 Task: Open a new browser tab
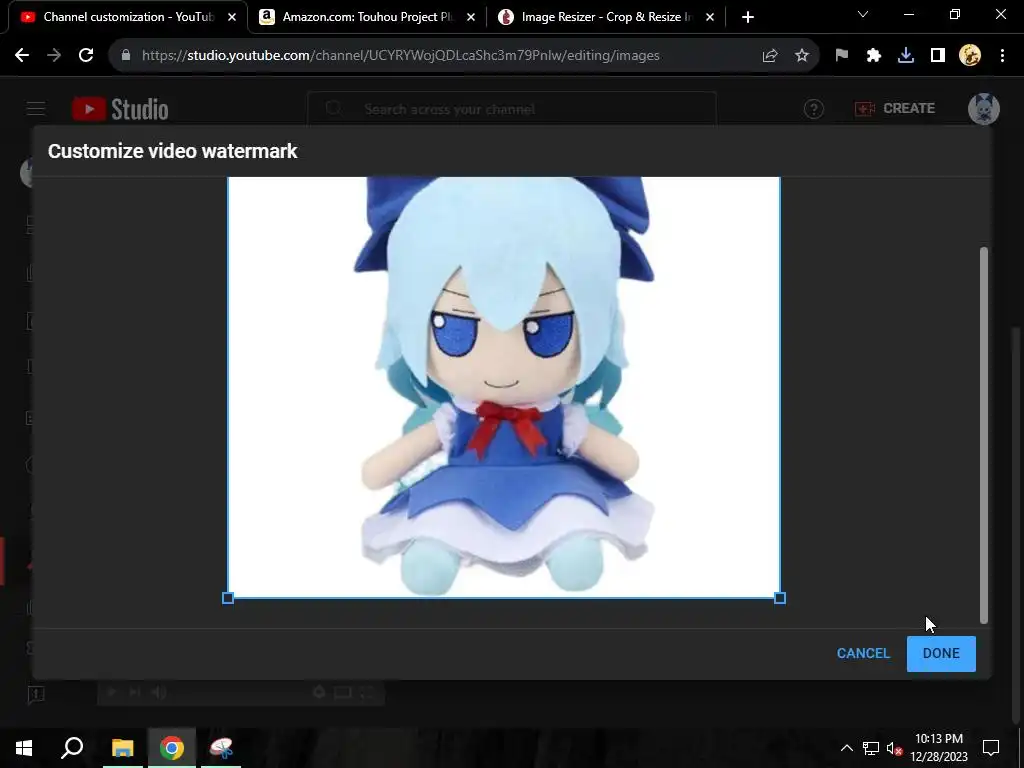click(748, 17)
